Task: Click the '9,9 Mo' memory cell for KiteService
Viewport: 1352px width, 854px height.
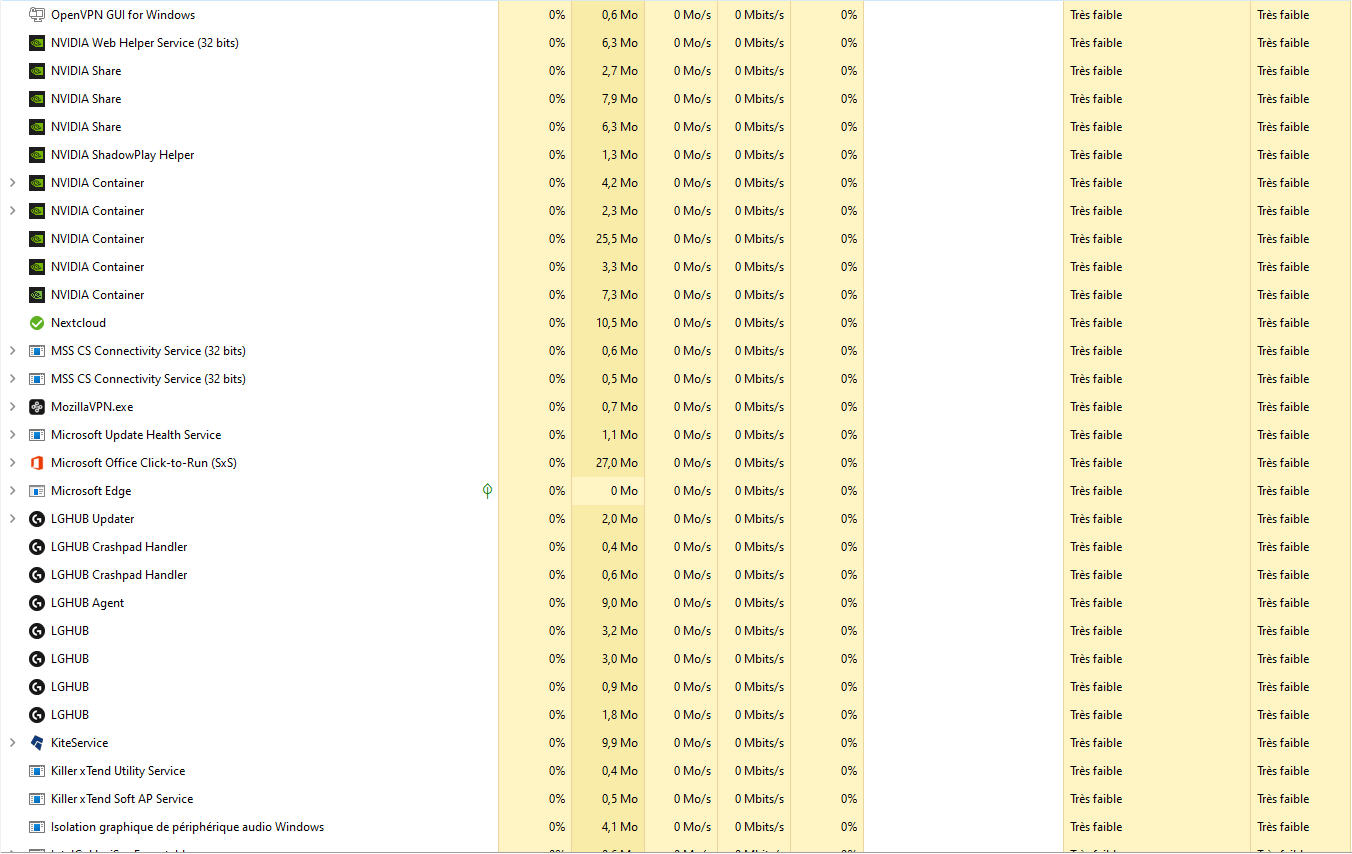Action: (608, 743)
